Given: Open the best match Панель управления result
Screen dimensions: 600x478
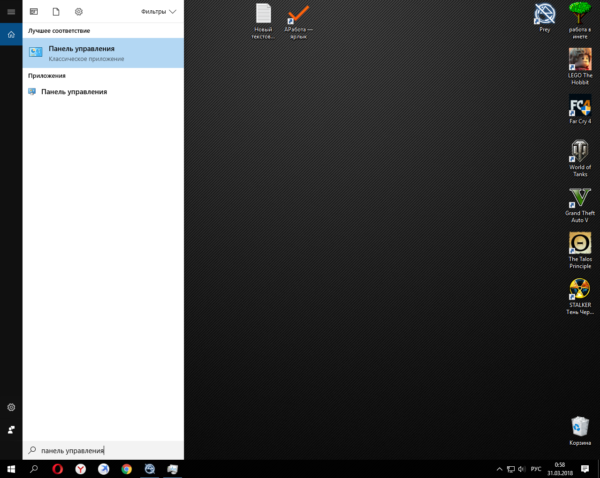Looking at the screenshot, I should pos(103,53).
